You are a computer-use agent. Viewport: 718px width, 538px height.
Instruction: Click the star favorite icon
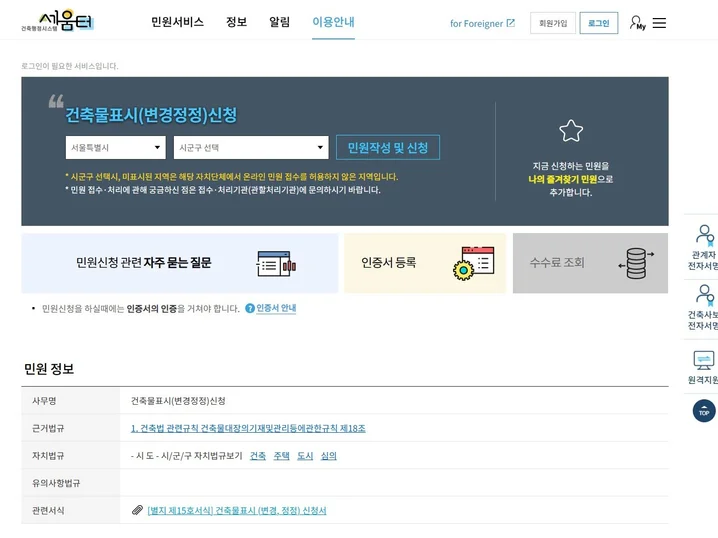(571, 131)
